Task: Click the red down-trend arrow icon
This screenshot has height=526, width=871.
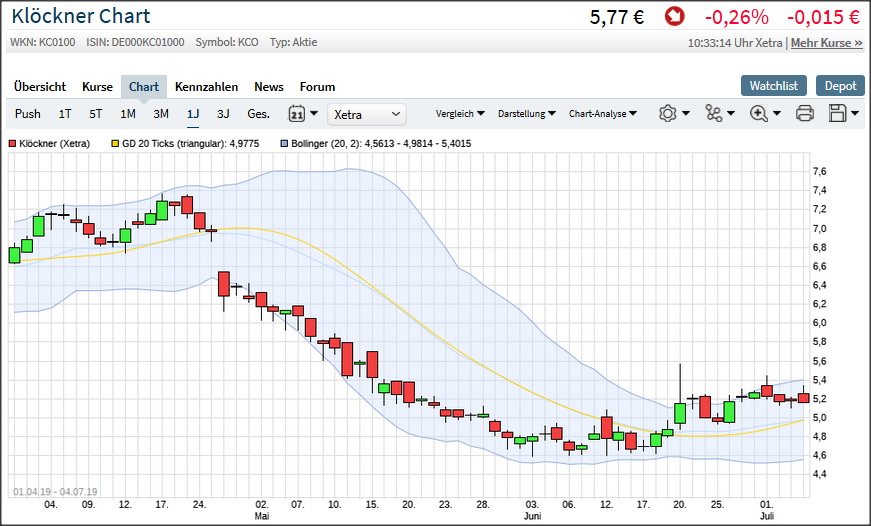Action: [674, 17]
